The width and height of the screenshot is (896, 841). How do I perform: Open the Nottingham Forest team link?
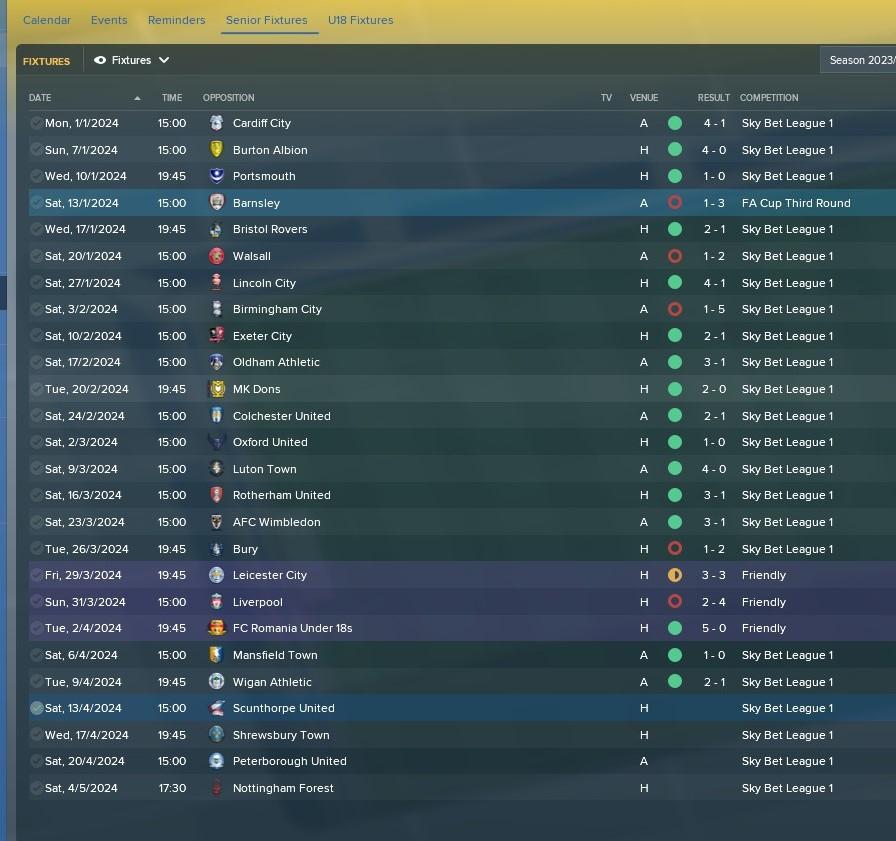pos(283,788)
